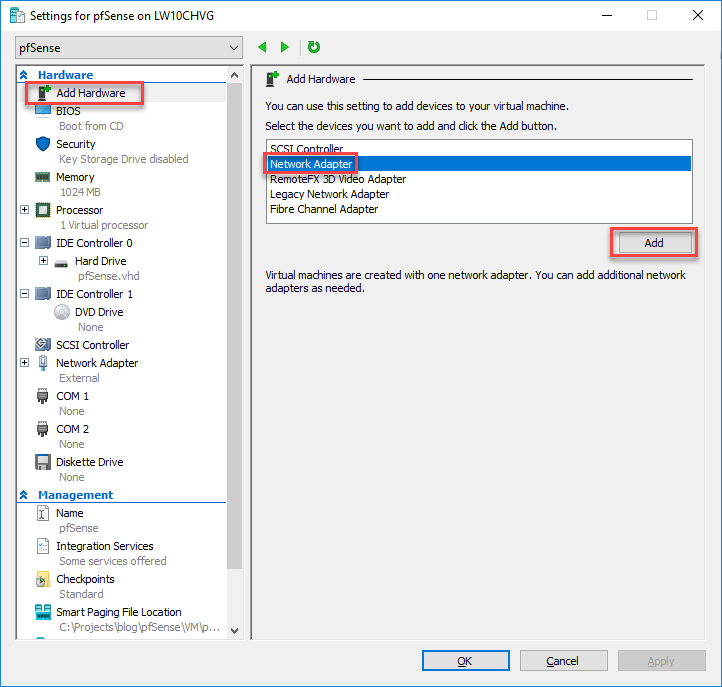Click the scroll up arrow in tree
Image resolution: width=722 pixels, height=687 pixels.
(x=234, y=75)
